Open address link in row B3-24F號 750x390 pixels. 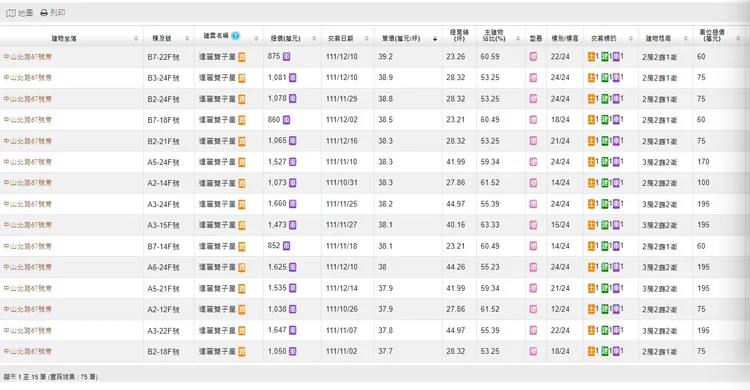point(27,78)
